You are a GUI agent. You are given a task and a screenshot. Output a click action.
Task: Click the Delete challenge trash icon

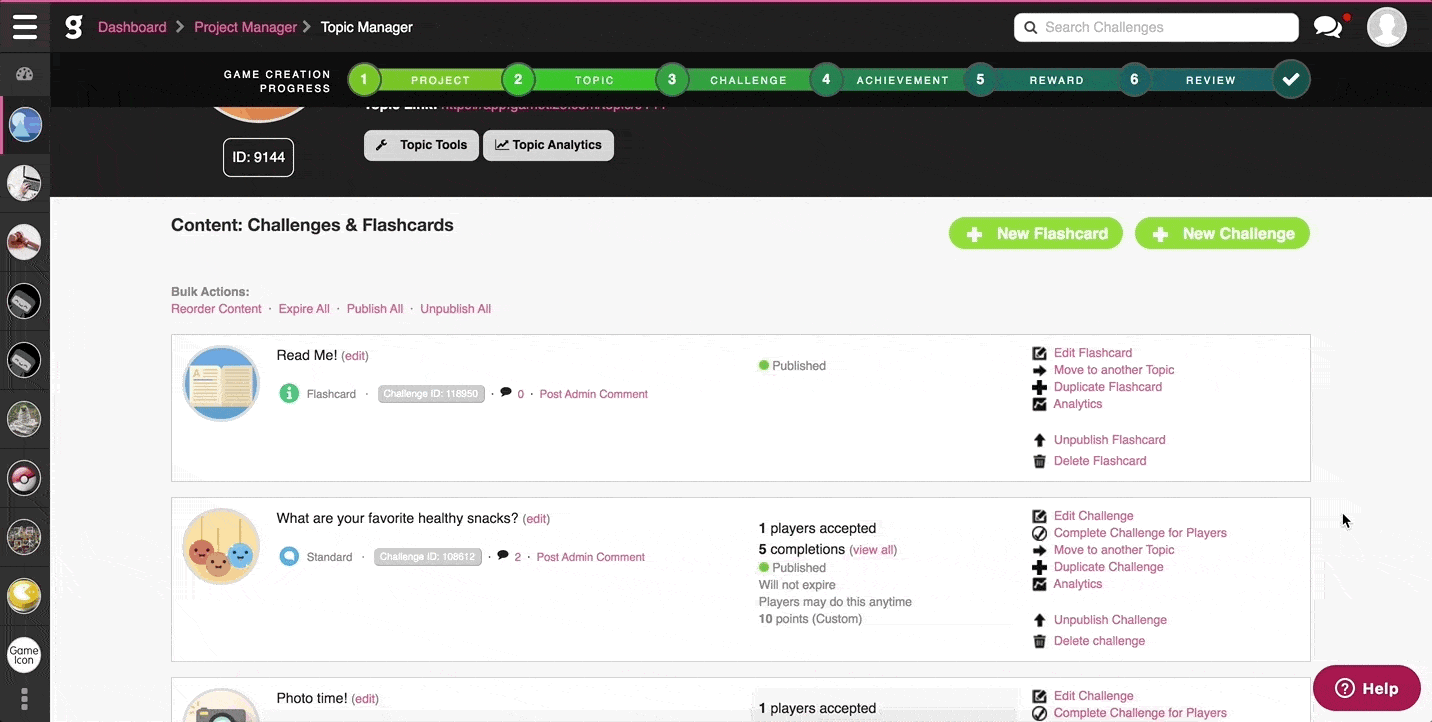(x=1039, y=641)
